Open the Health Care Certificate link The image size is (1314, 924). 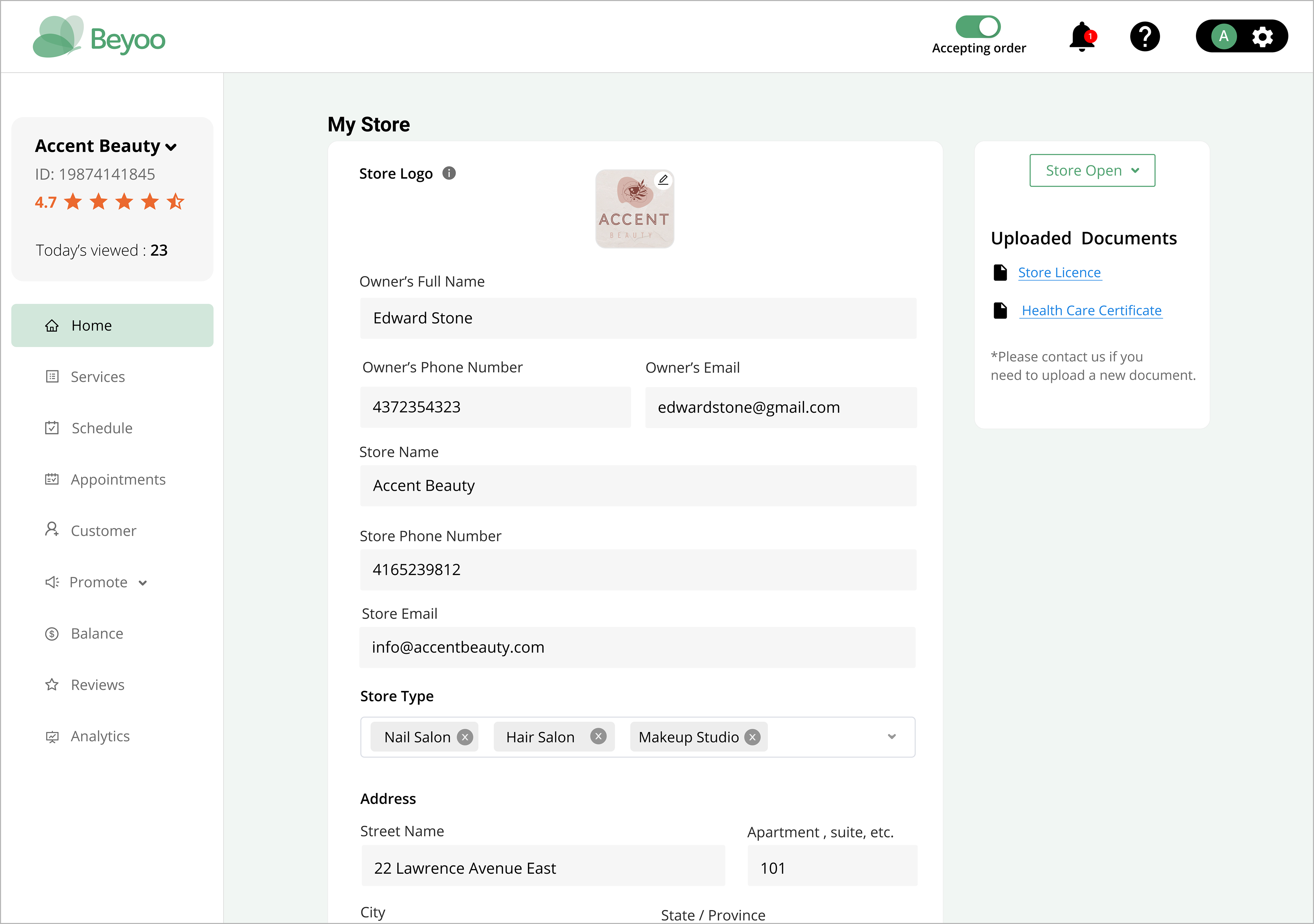[1091, 310]
